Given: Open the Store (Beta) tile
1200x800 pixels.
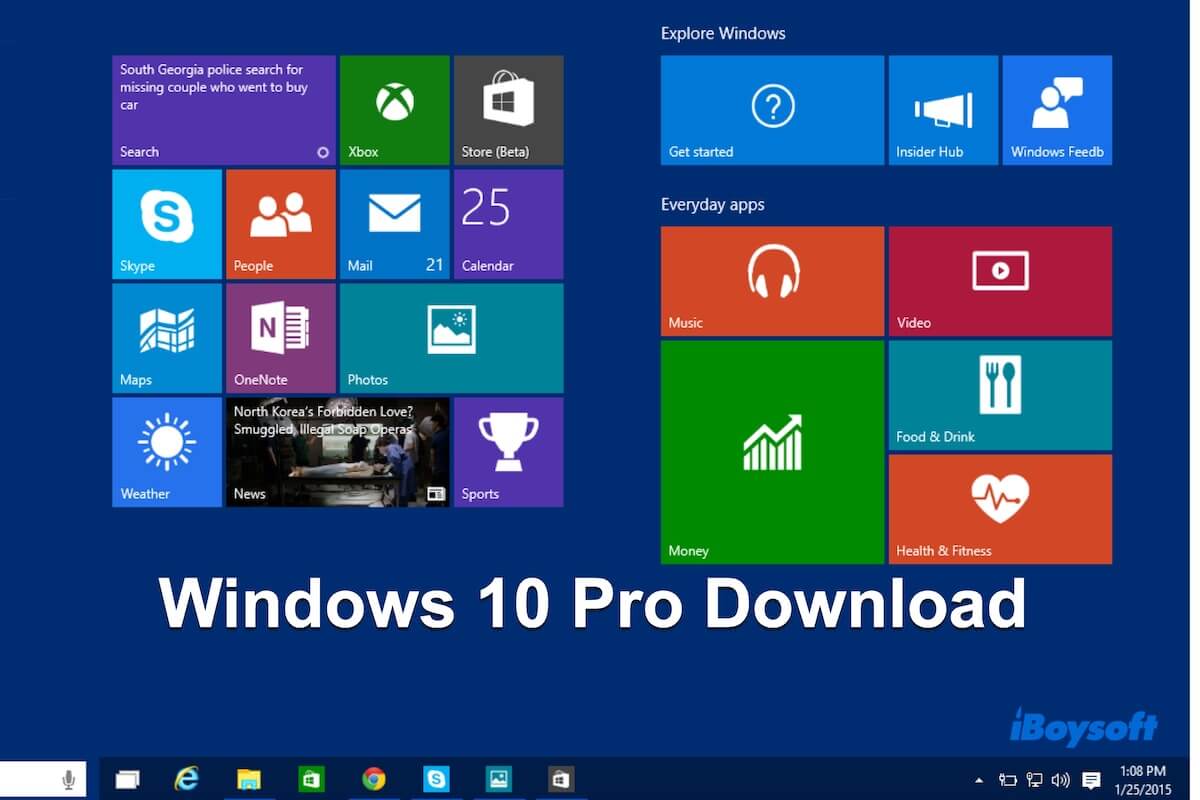Looking at the screenshot, I should [508, 110].
